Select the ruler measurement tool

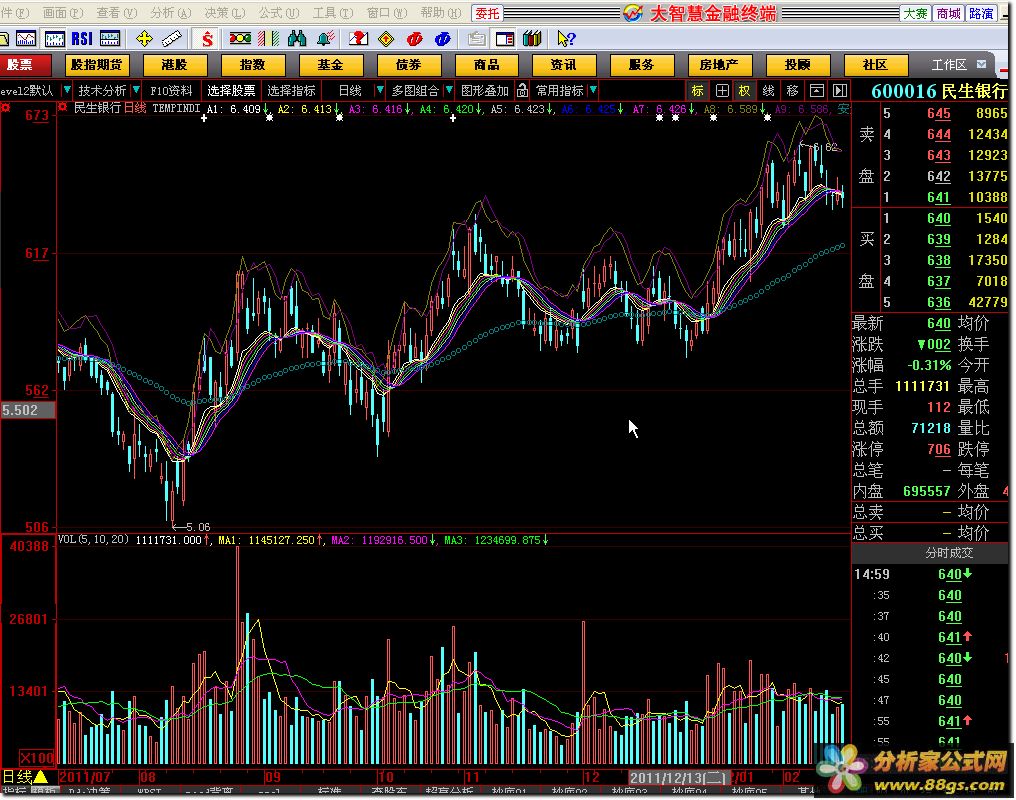pos(172,39)
